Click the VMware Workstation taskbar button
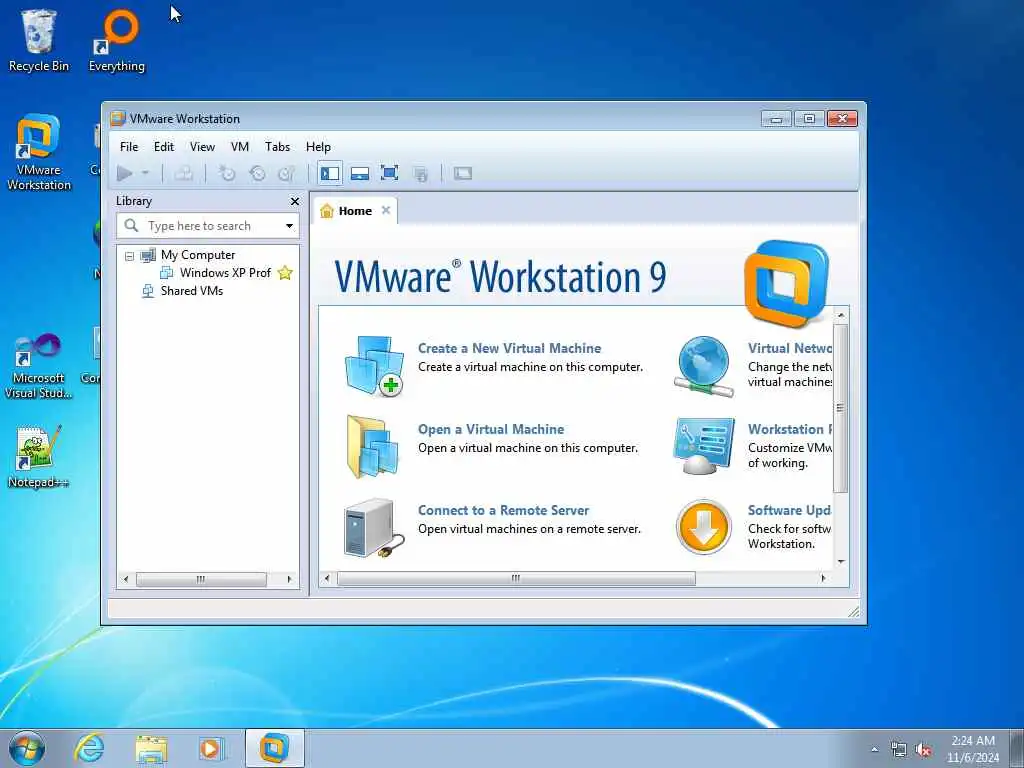 point(274,748)
